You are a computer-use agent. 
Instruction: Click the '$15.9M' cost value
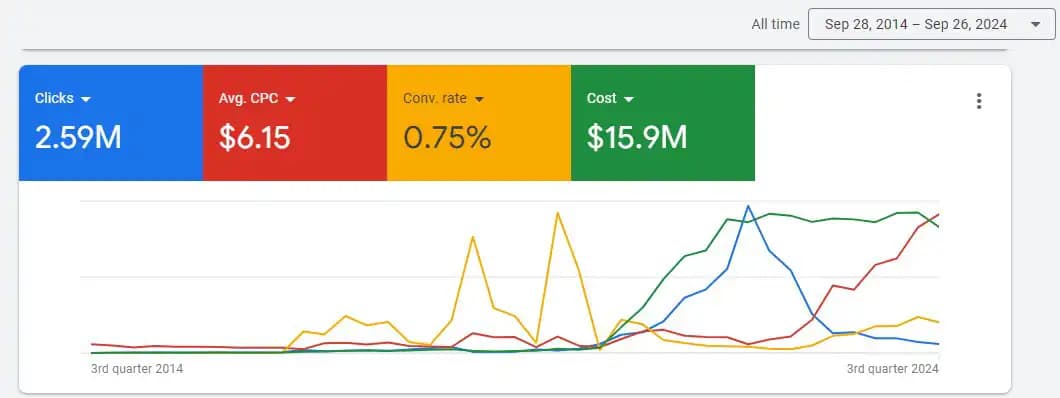[637, 137]
